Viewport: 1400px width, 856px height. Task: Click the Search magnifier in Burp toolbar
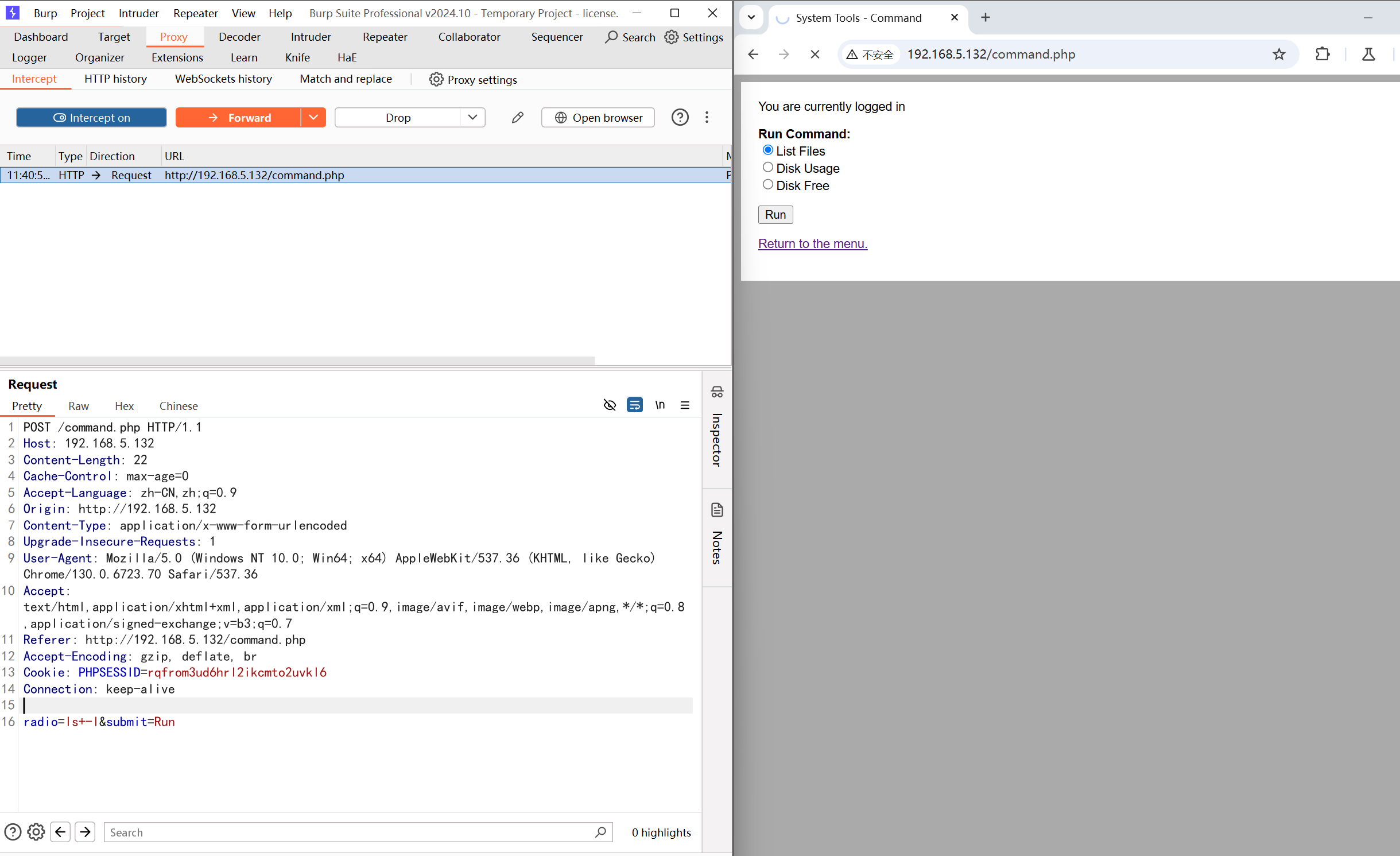[x=612, y=37]
